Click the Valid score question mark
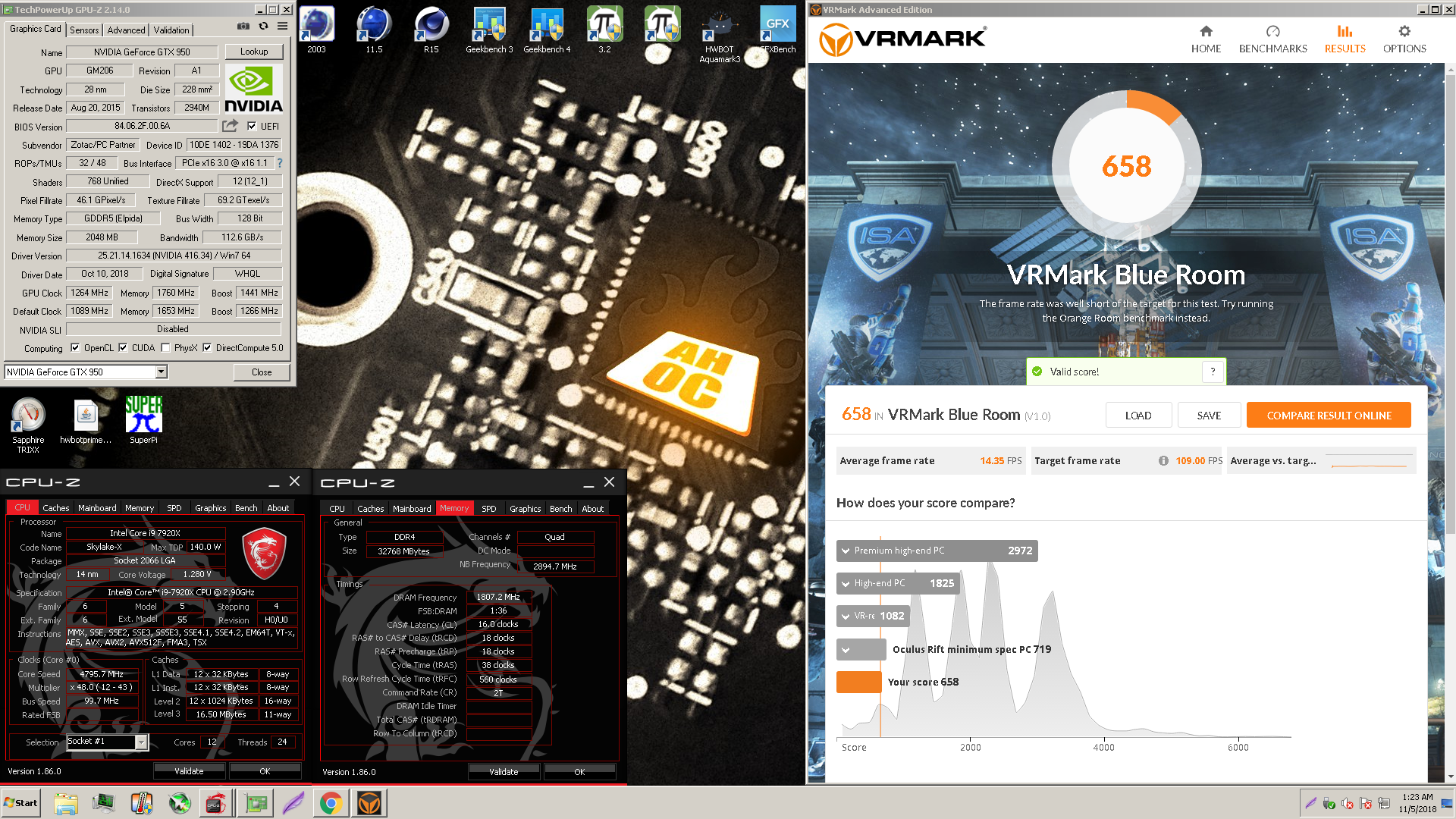The width and height of the screenshot is (1456, 819). pos(1213,372)
